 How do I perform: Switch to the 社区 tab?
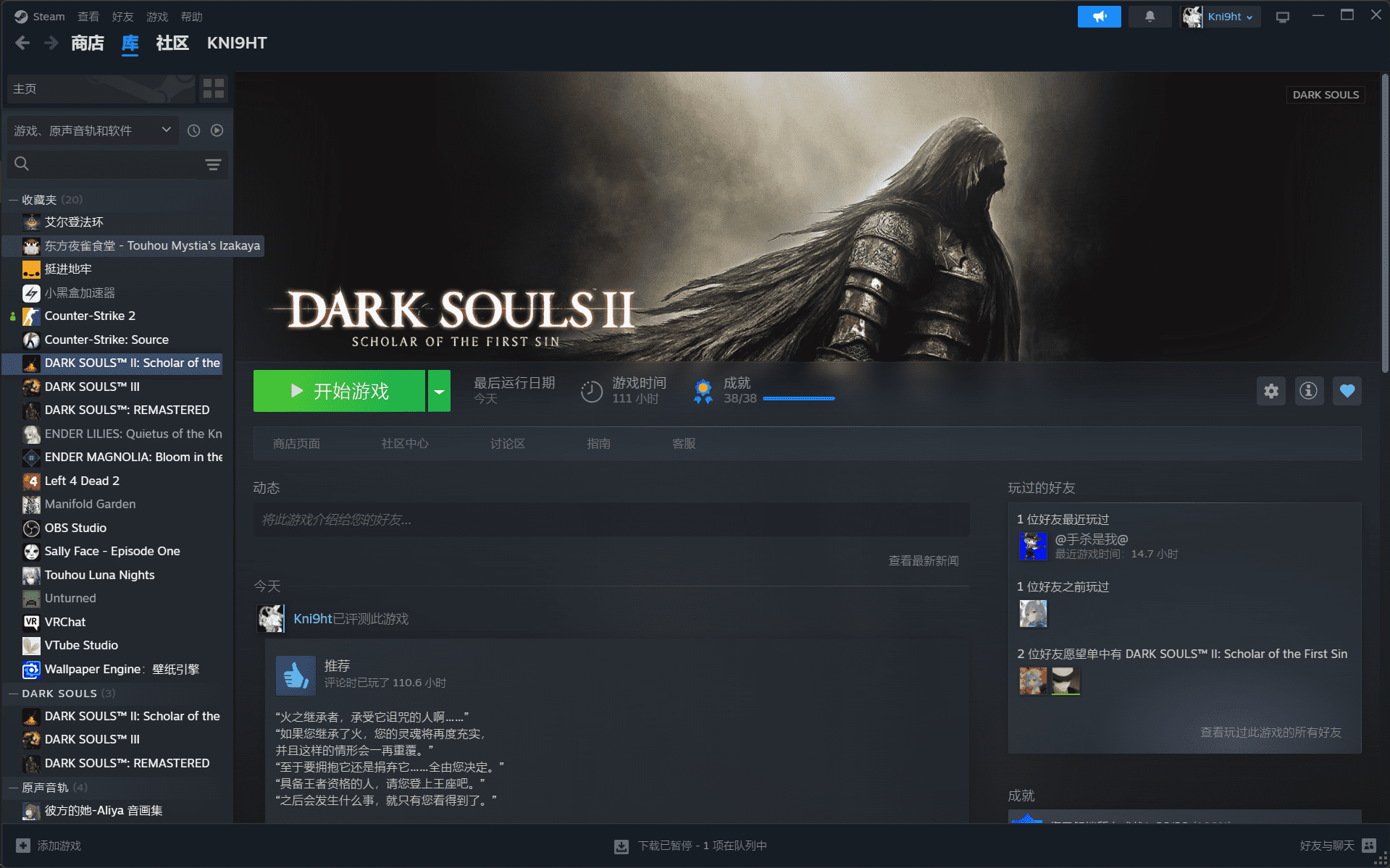tap(172, 43)
